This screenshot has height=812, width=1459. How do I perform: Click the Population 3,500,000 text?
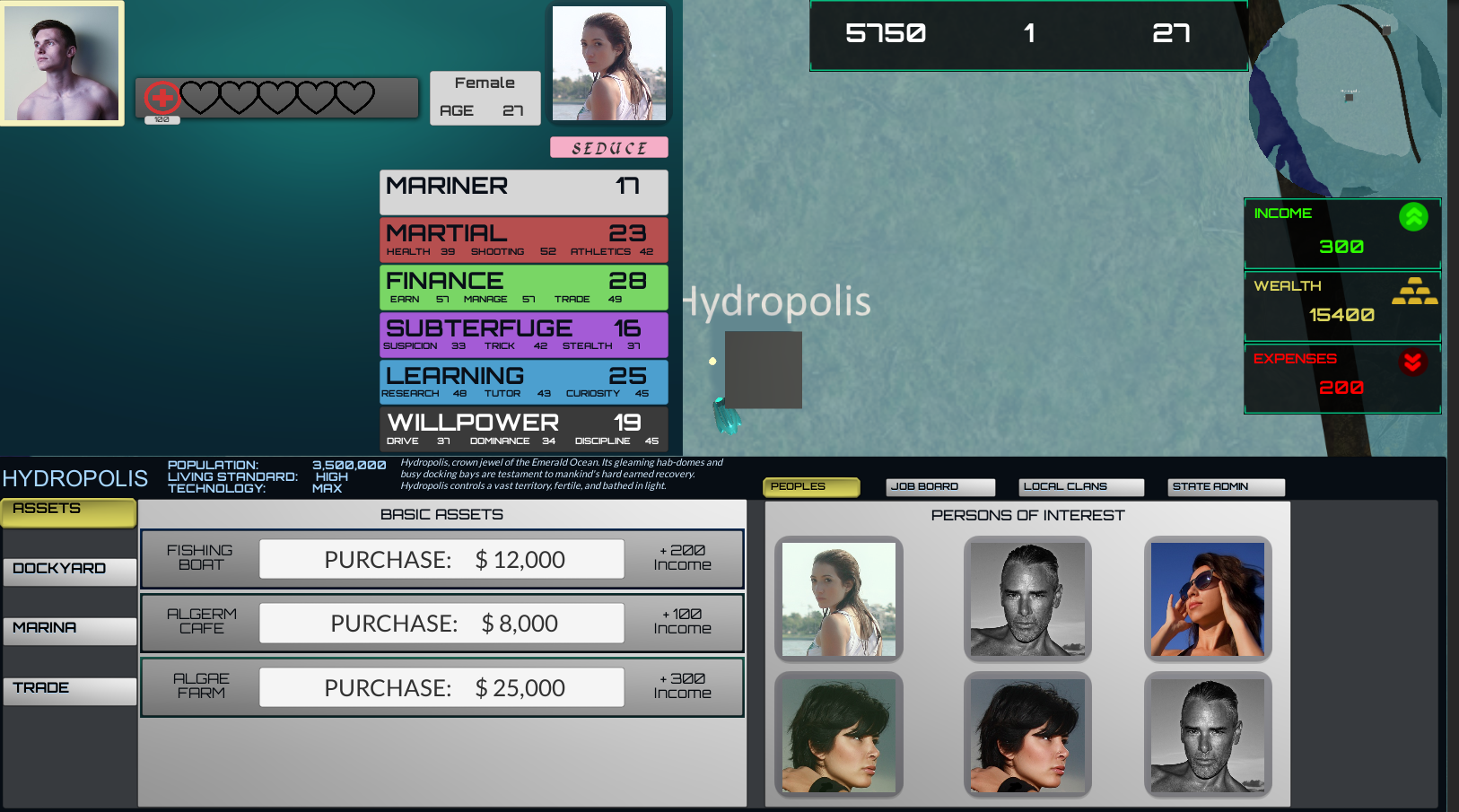pyautogui.click(x=276, y=465)
